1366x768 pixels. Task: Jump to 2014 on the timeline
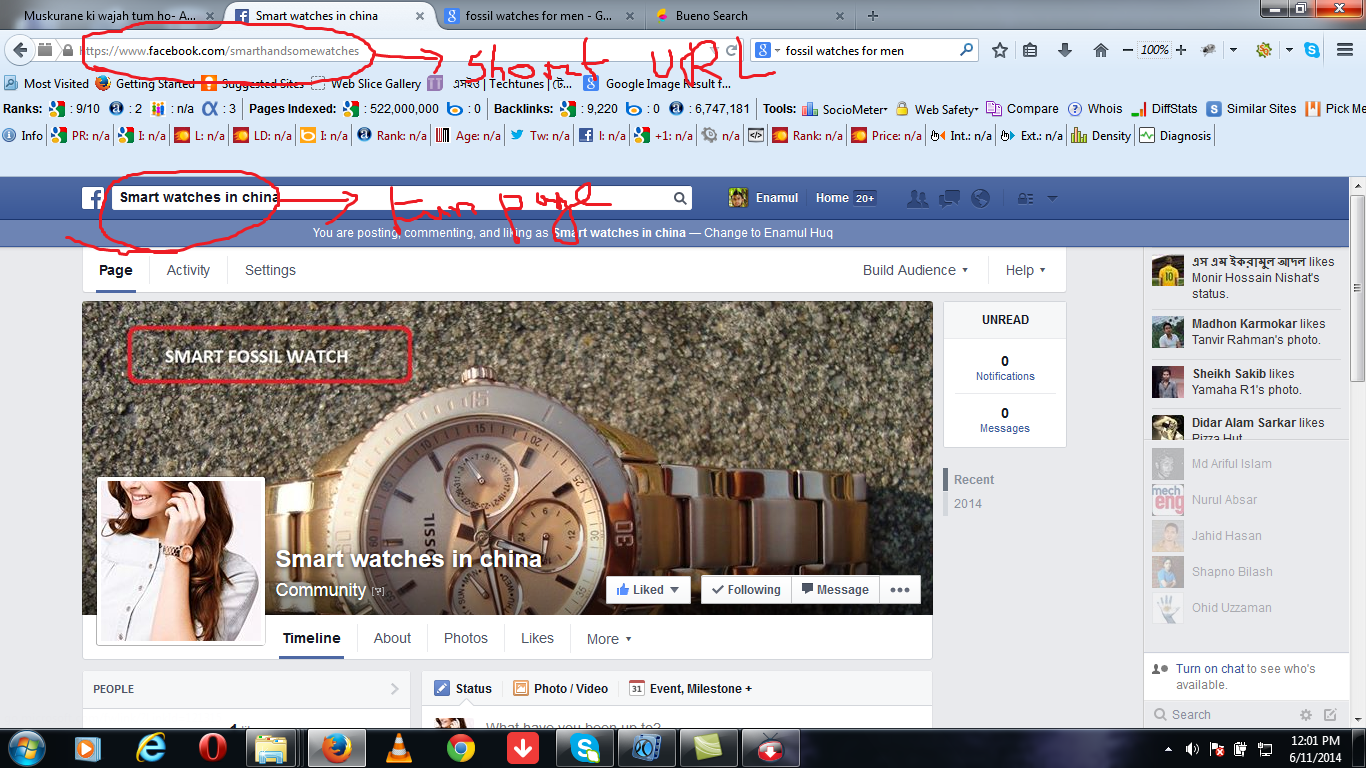coord(967,504)
